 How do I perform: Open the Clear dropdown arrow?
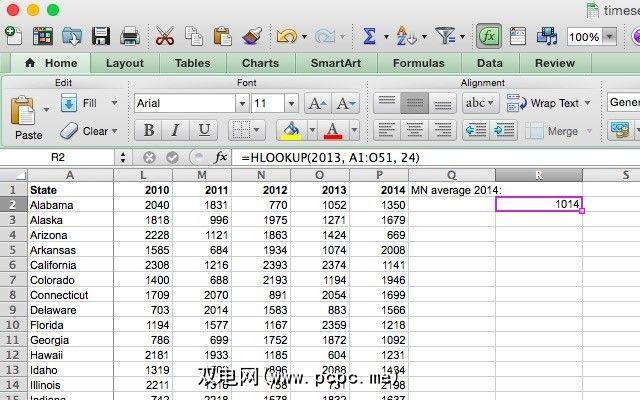click(x=115, y=131)
